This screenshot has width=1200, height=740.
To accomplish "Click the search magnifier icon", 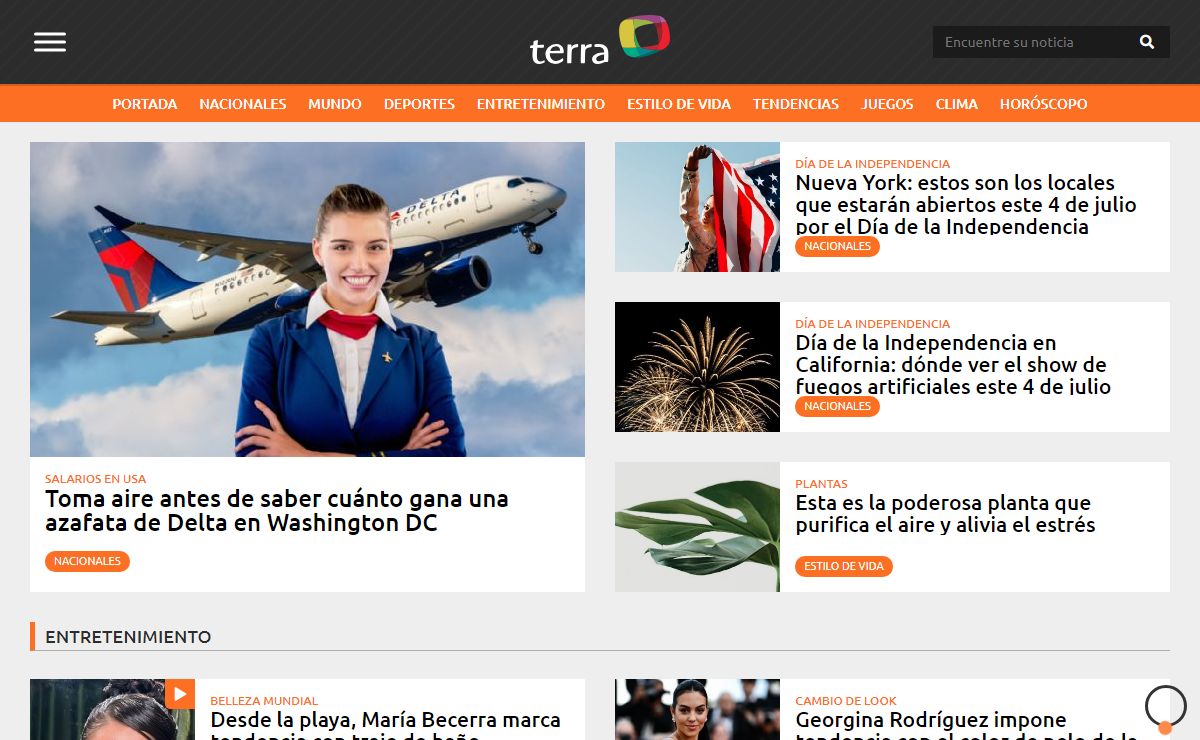I will tap(1147, 42).
